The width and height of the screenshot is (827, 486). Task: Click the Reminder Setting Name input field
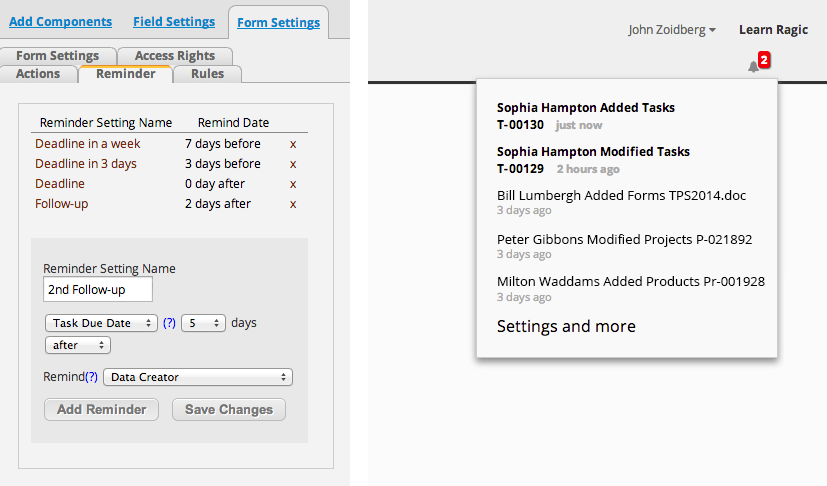pyautogui.click(x=98, y=289)
